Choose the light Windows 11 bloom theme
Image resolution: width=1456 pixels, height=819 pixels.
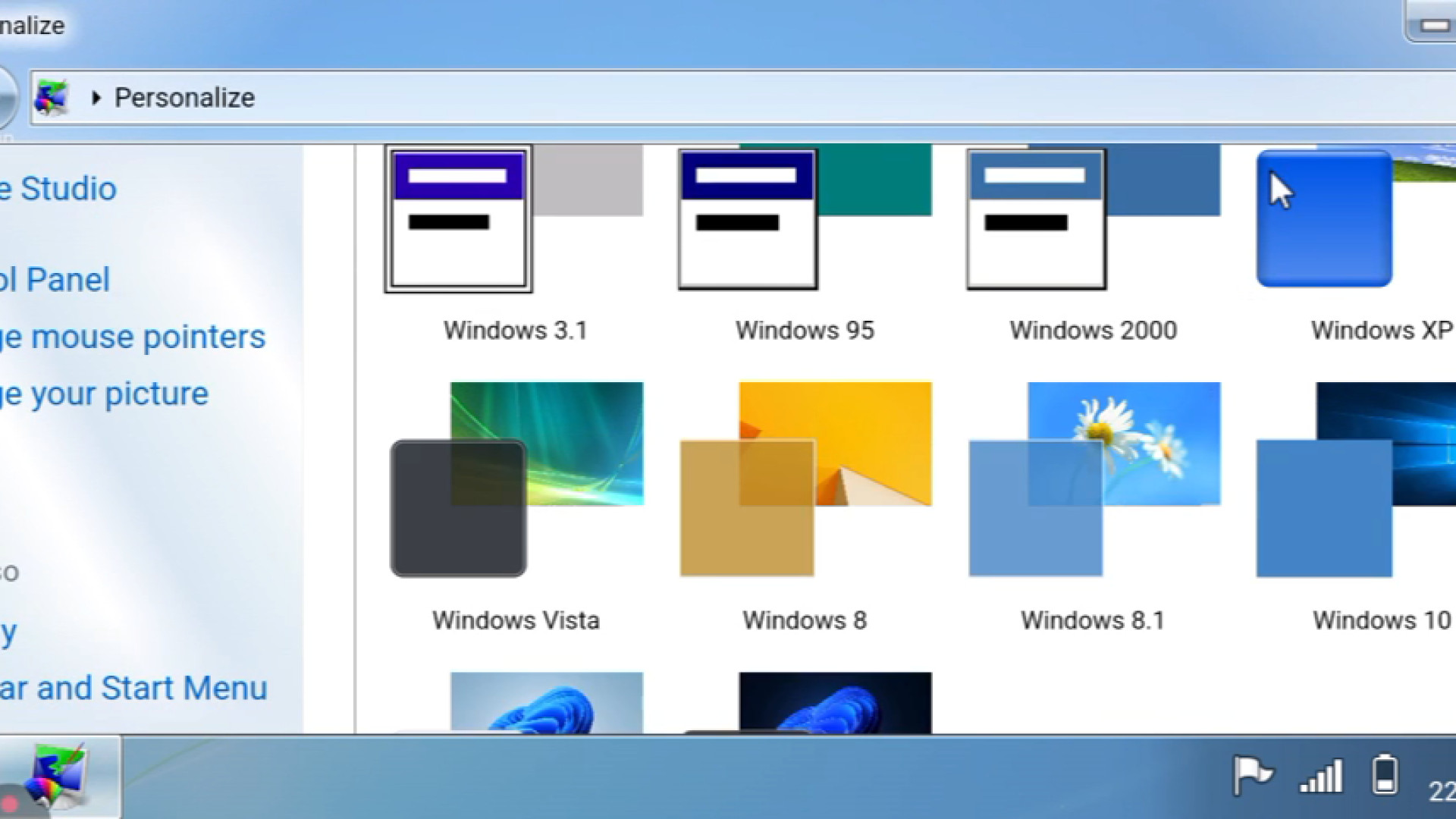coord(546,702)
